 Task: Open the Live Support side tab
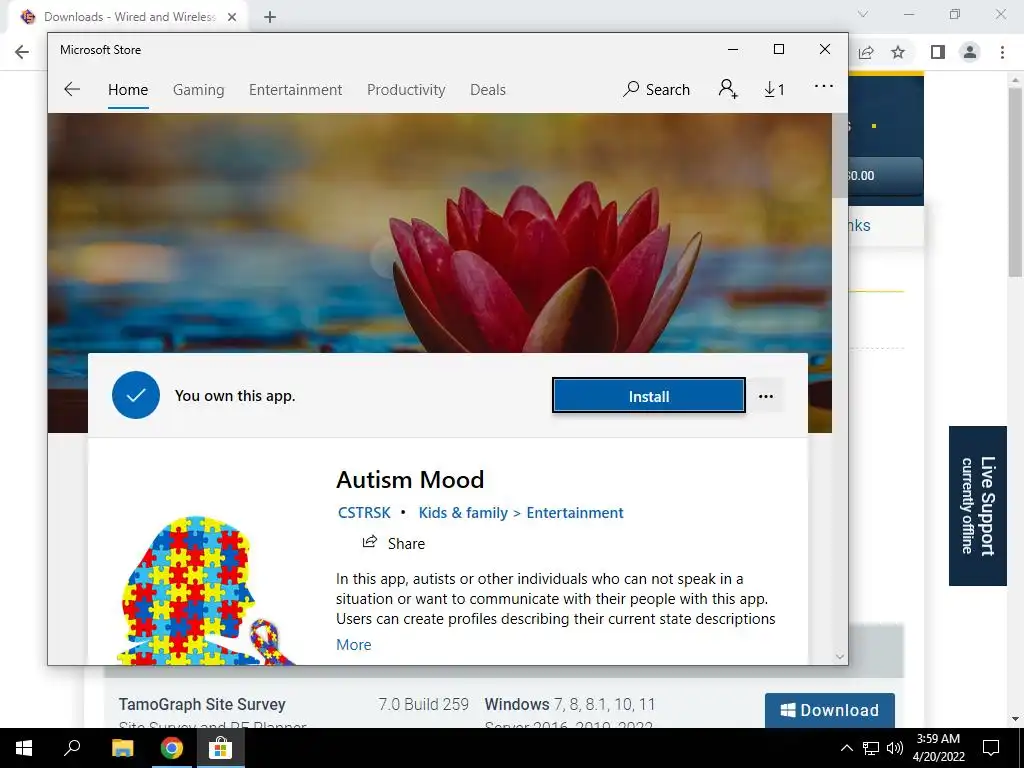(978, 505)
